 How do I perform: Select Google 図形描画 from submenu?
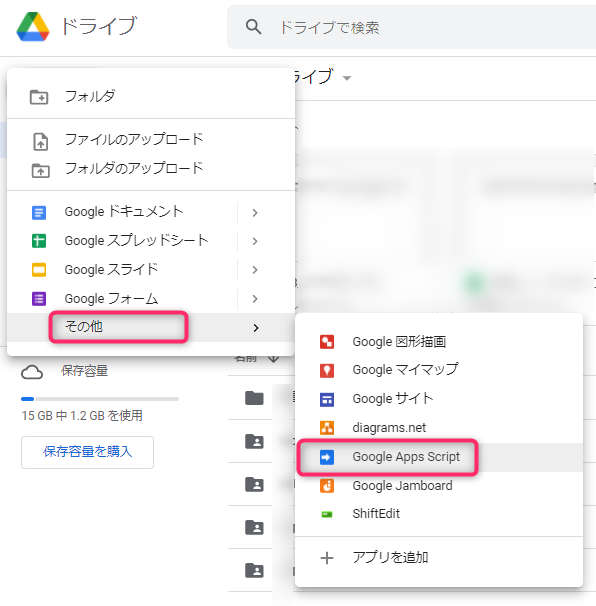click(x=439, y=342)
